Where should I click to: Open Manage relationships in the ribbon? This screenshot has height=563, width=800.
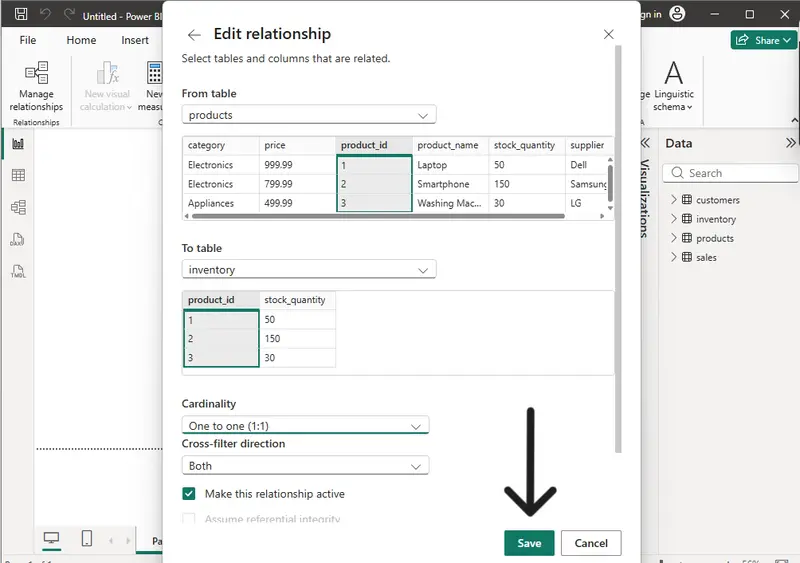point(36,86)
